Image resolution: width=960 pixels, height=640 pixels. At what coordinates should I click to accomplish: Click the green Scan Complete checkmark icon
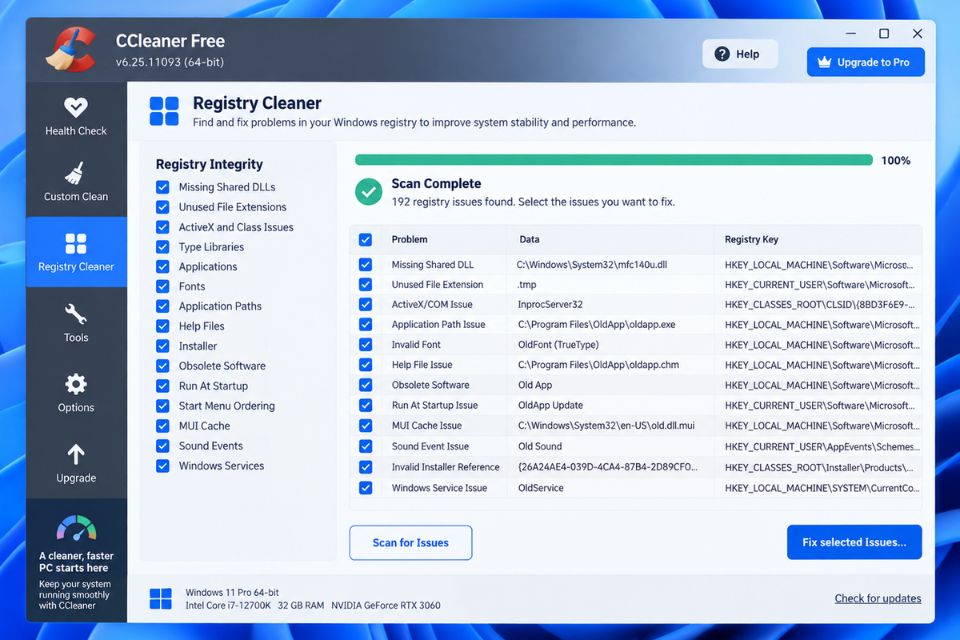pos(369,192)
